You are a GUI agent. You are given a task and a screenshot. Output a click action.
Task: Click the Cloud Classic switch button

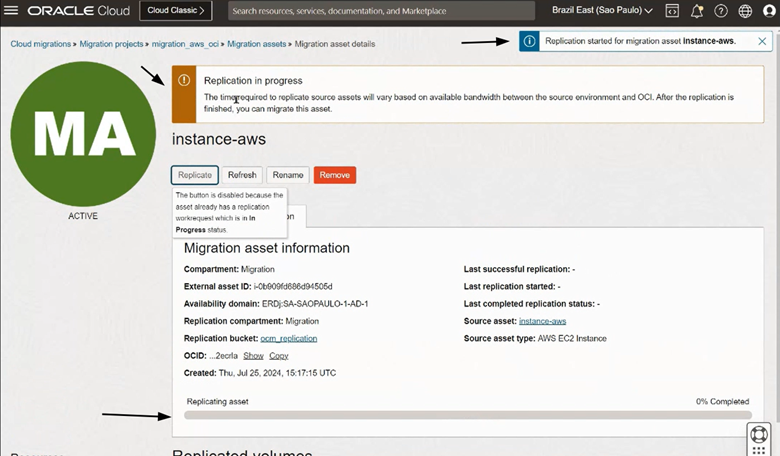[x=174, y=11]
